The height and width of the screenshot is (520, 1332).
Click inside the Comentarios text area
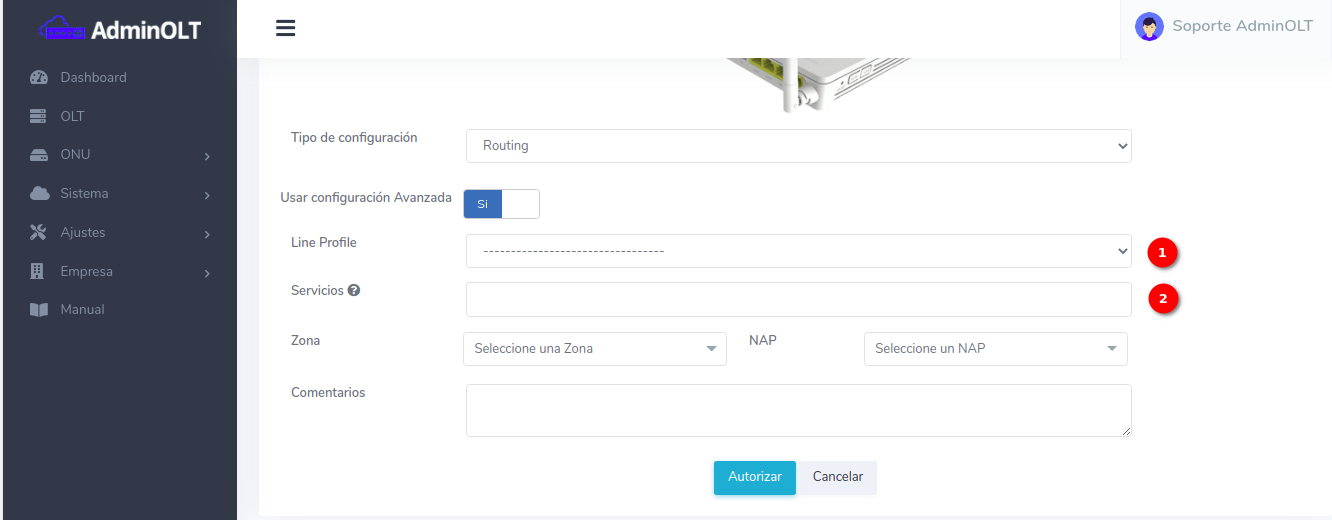coord(798,410)
